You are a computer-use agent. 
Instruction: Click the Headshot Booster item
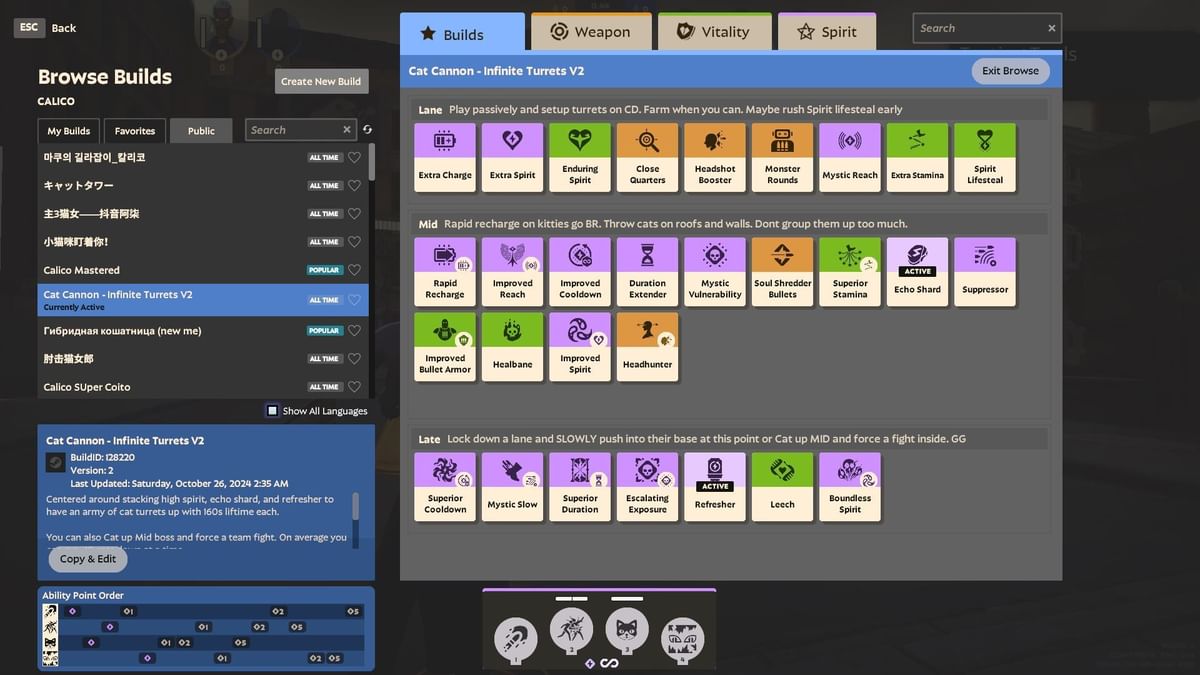715,157
